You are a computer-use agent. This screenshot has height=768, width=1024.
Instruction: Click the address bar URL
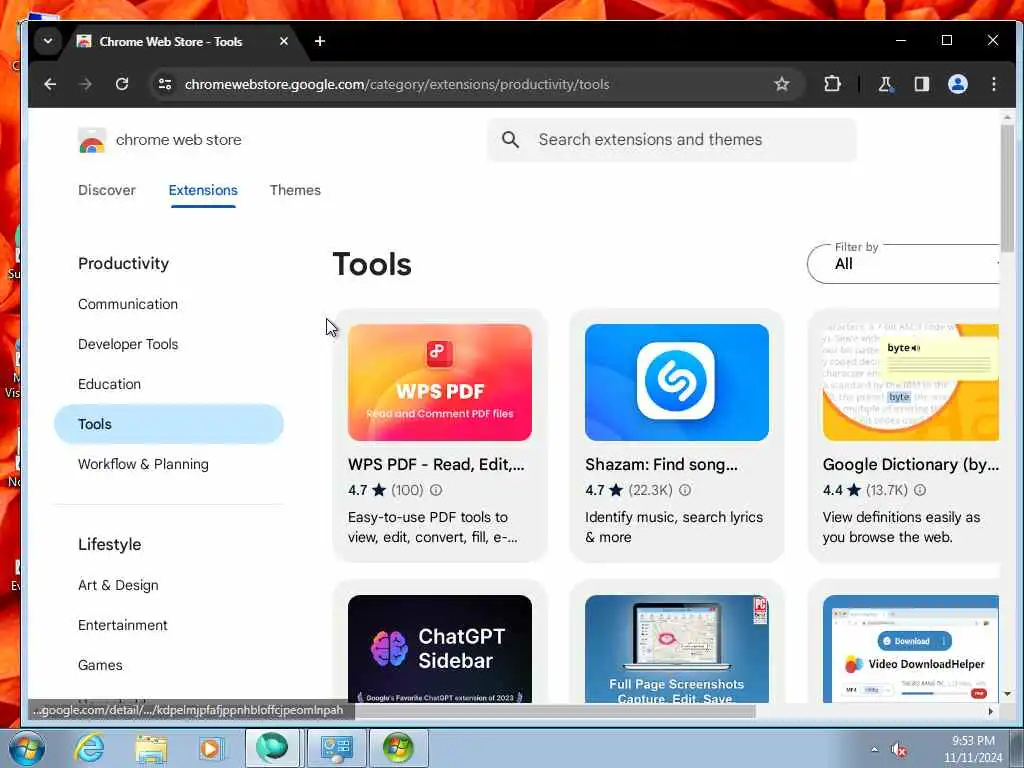[397, 84]
